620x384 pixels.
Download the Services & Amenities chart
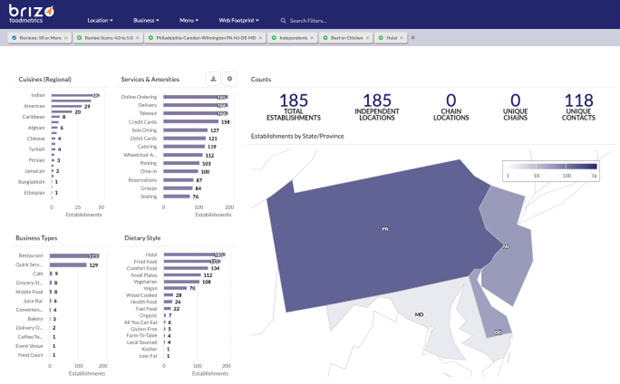214,79
